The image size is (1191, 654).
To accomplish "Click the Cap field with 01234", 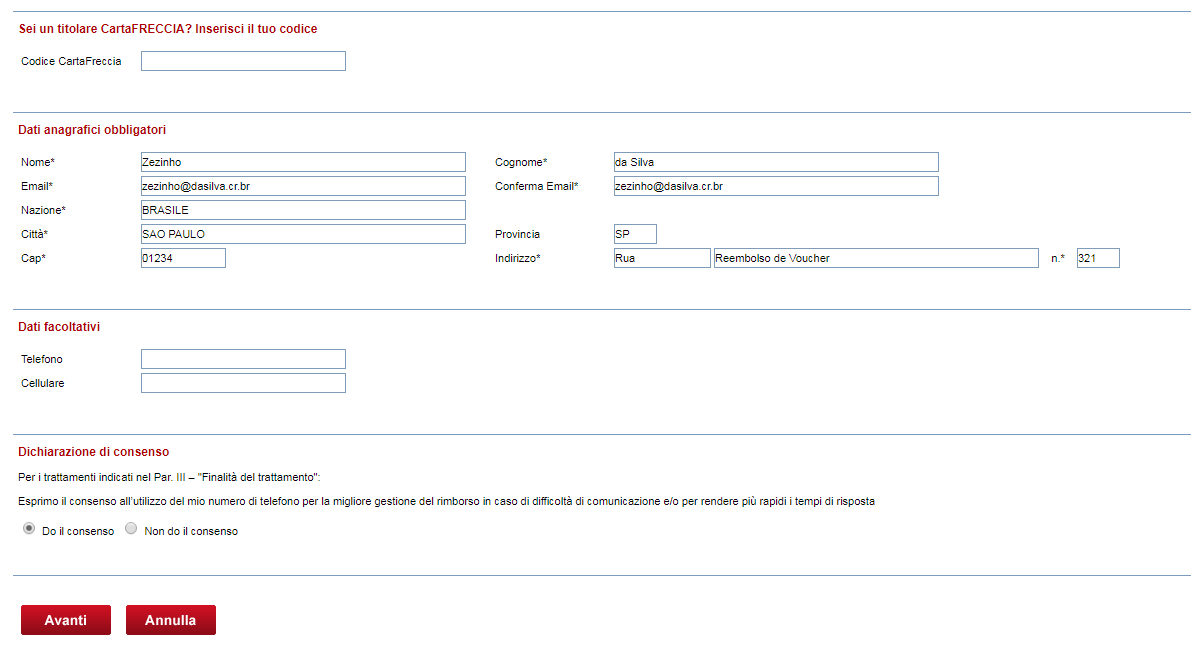I will (183, 258).
